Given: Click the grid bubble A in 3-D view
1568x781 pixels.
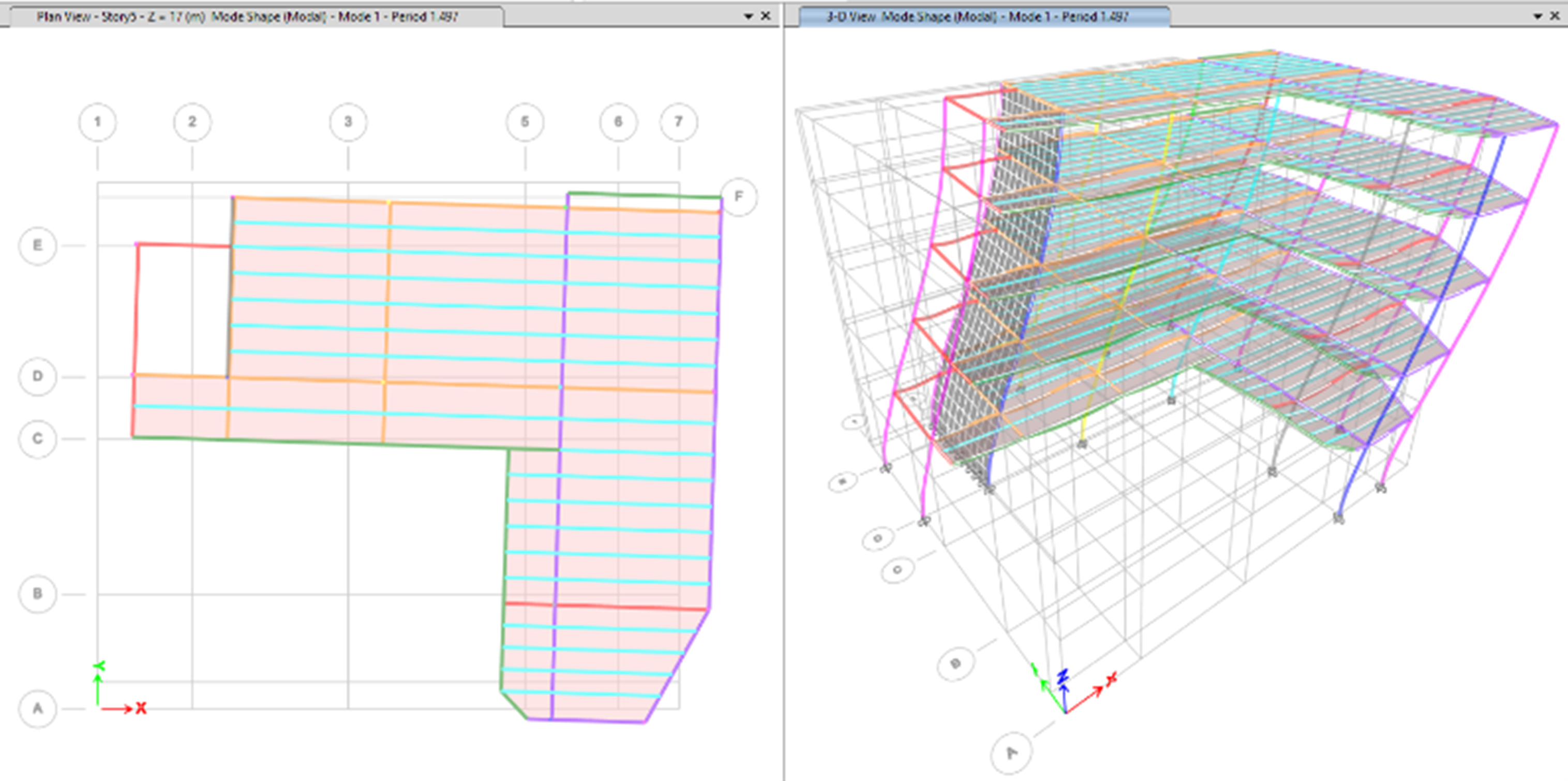Looking at the screenshot, I should pyautogui.click(x=1011, y=753).
